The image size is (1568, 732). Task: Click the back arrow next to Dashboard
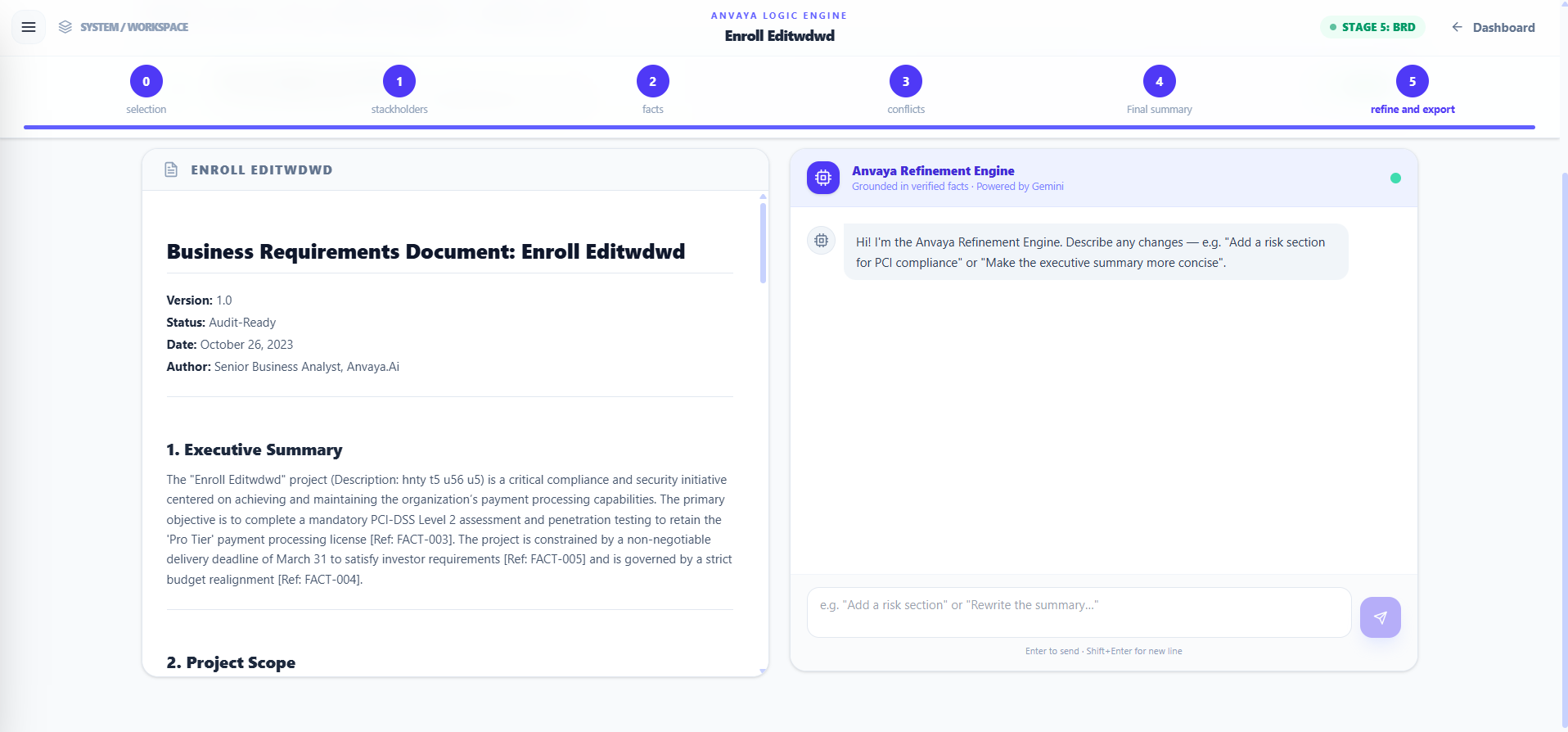click(1457, 27)
